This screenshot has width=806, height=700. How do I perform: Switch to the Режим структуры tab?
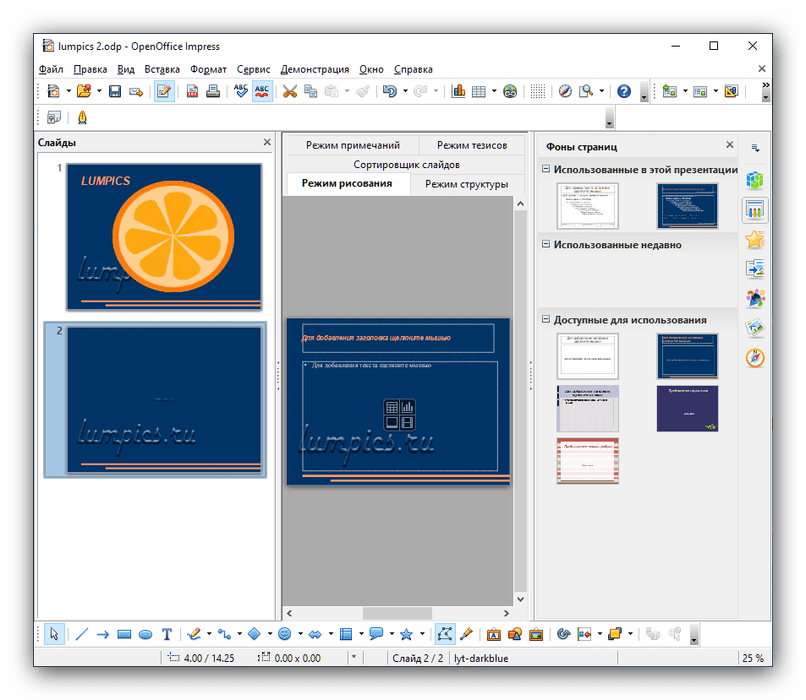click(x=466, y=184)
